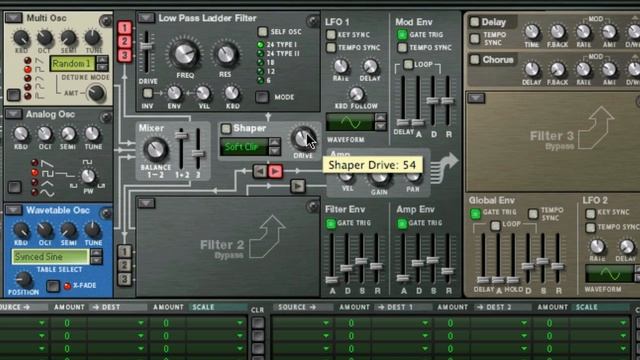Click the Synced Sine table select display
The width and height of the screenshot is (640, 360).
pos(51,257)
